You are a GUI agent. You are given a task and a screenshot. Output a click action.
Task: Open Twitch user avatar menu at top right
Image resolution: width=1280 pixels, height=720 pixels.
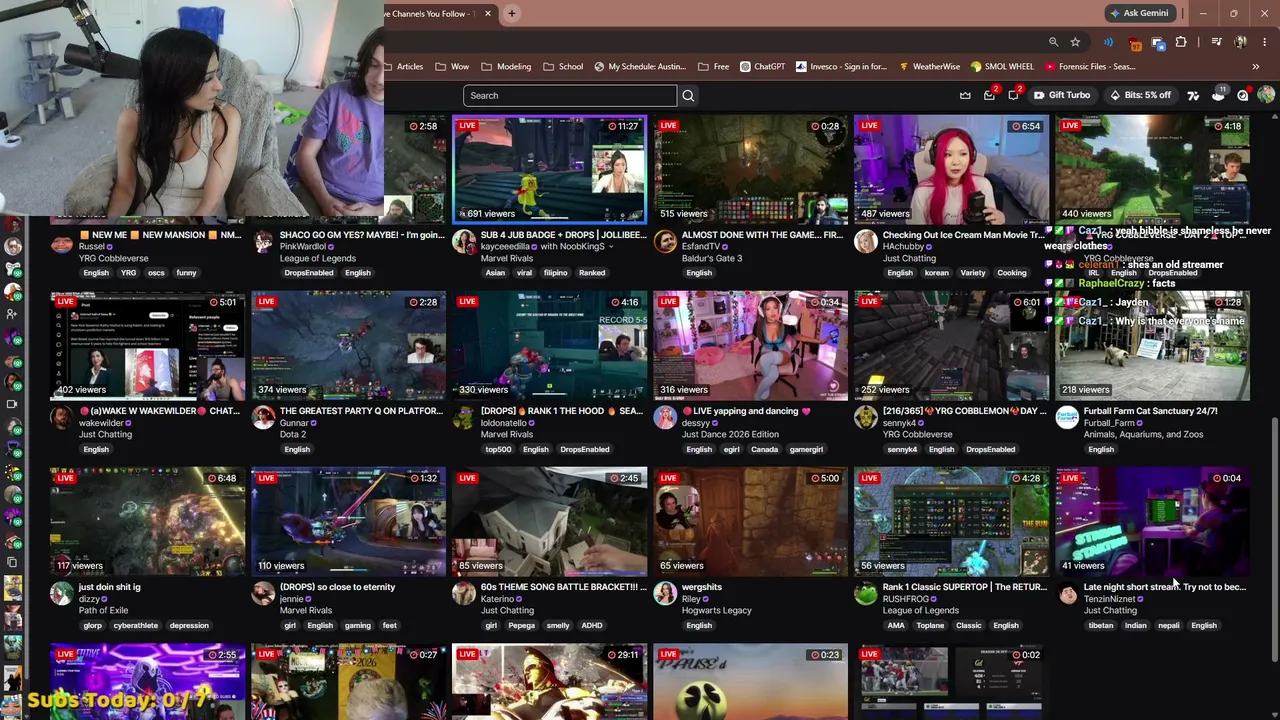tap(1266, 95)
